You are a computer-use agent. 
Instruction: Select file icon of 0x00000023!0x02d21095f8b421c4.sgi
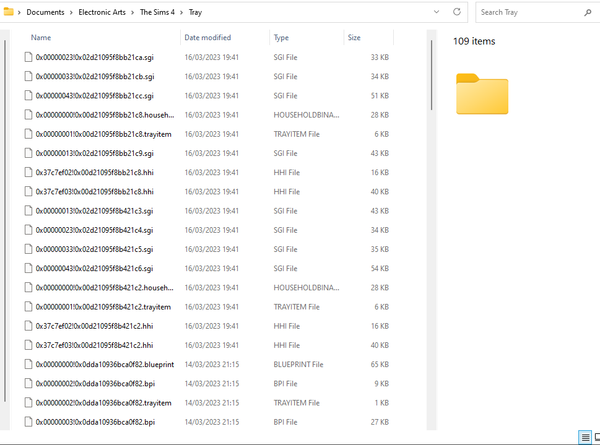coord(28,230)
